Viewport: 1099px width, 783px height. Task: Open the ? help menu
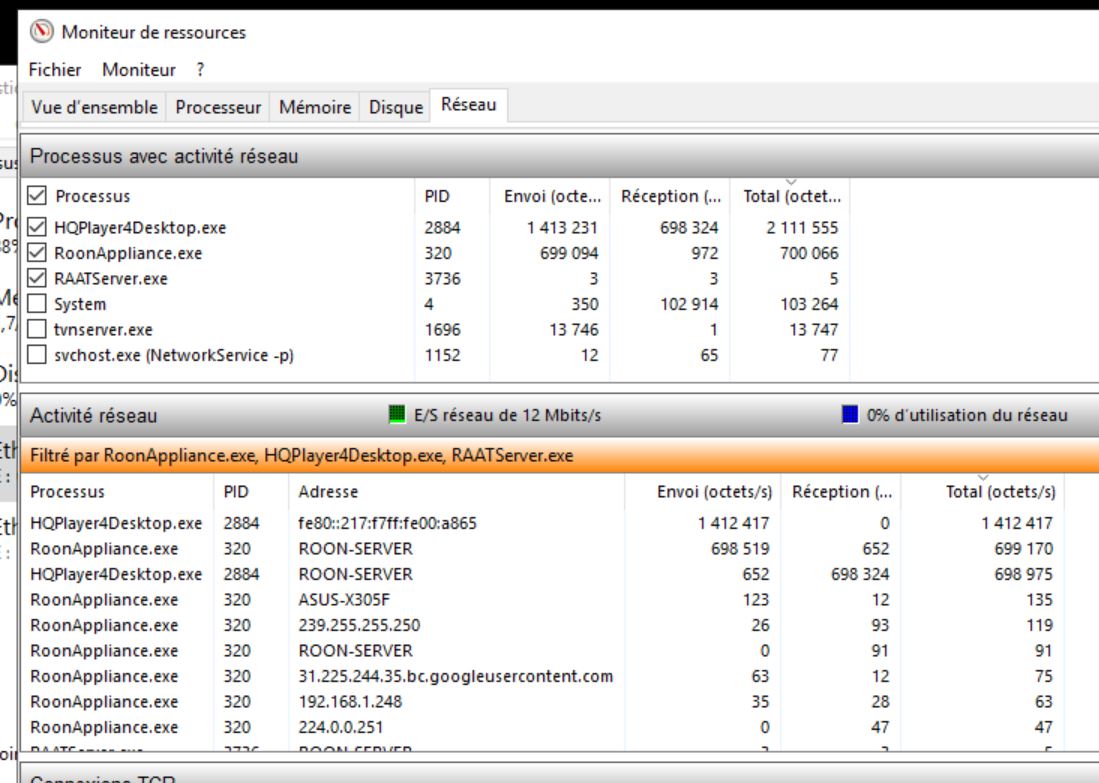click(200, 69)
